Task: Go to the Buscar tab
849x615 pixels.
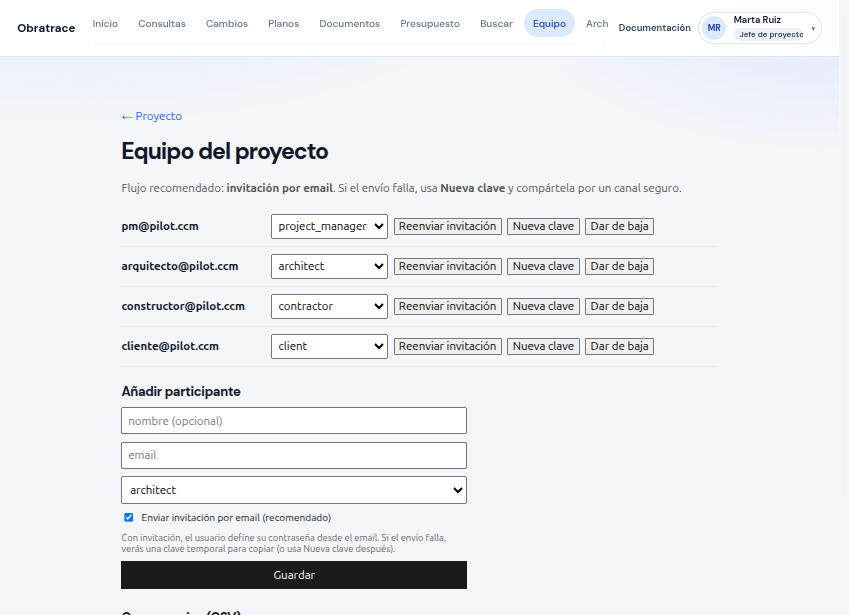Action: click(497, 24)
